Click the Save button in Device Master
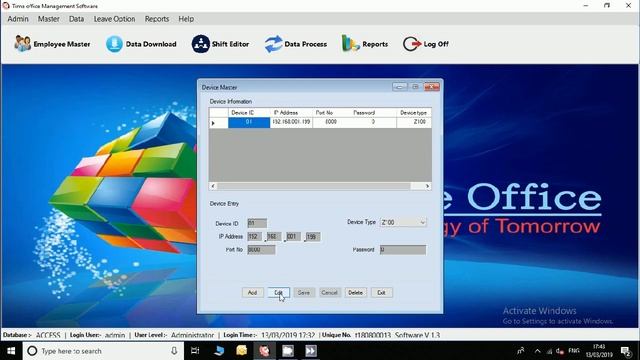 pos(304,293)
